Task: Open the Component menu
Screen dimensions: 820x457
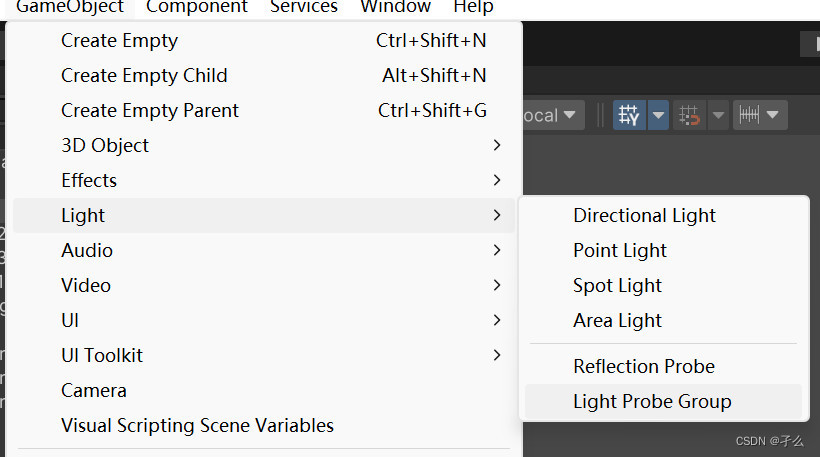Action: [x=196, y=7]
